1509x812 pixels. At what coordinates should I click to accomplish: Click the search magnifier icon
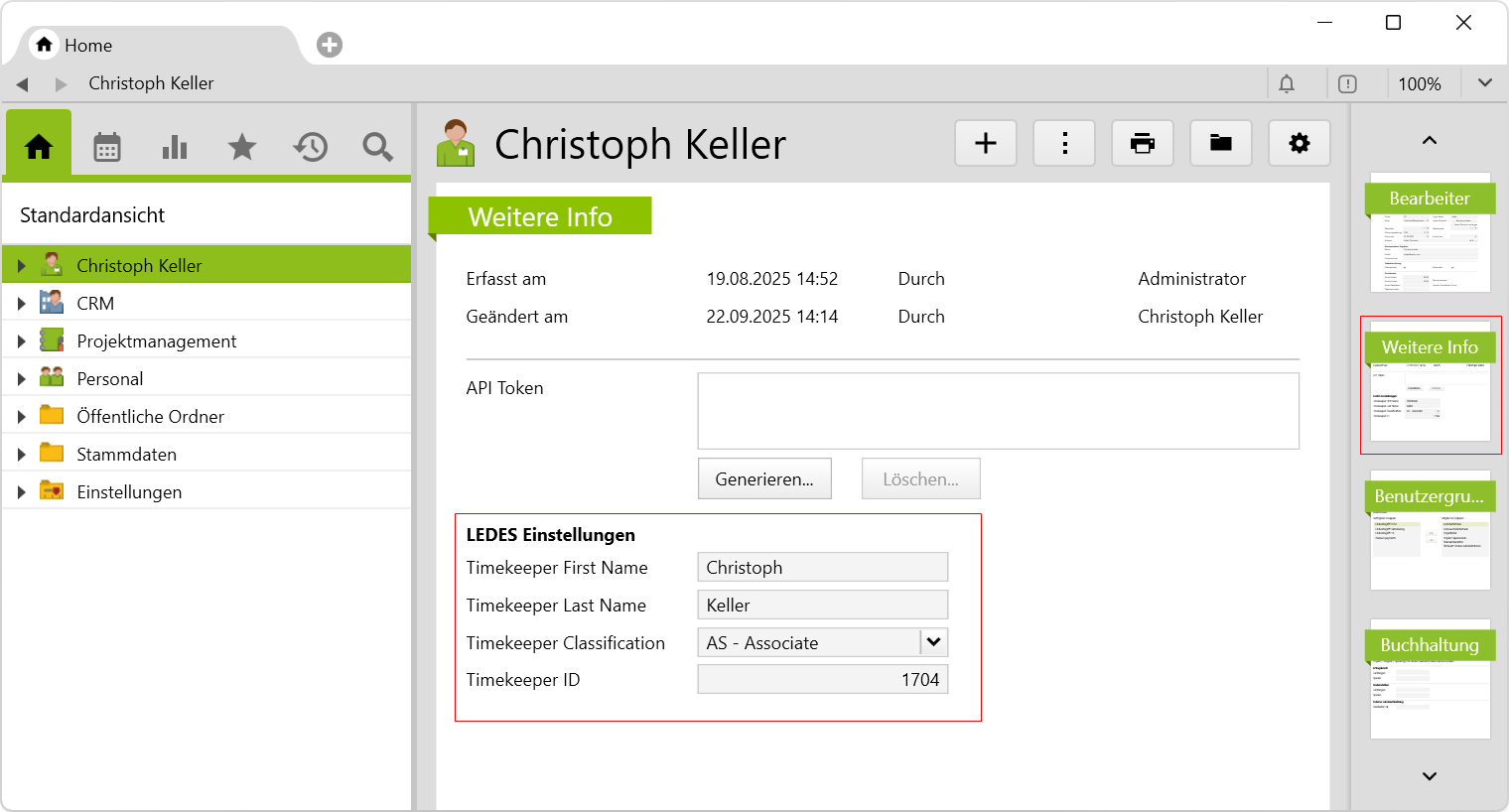click(377, 147)
